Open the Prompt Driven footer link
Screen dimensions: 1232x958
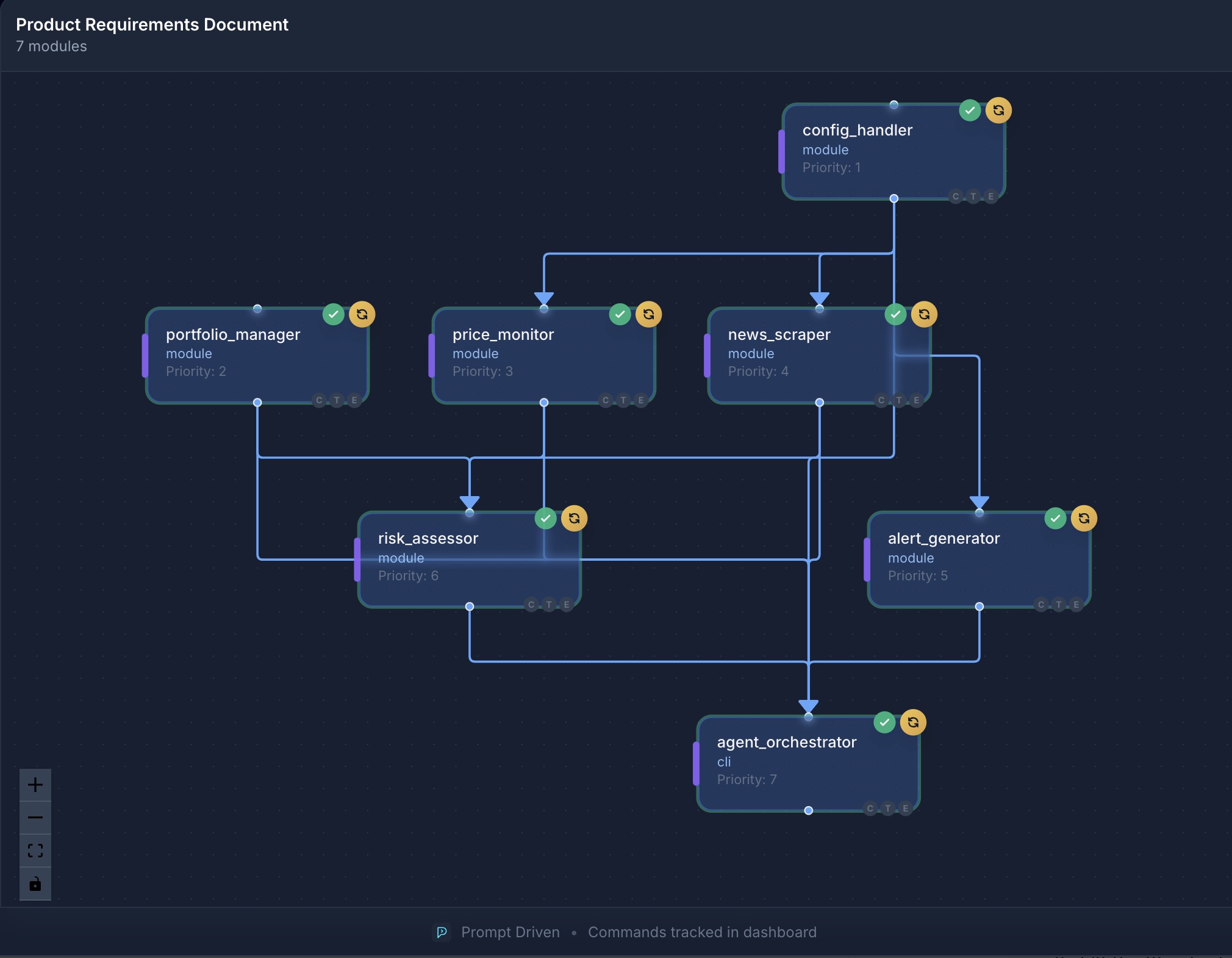pos(510,932)
